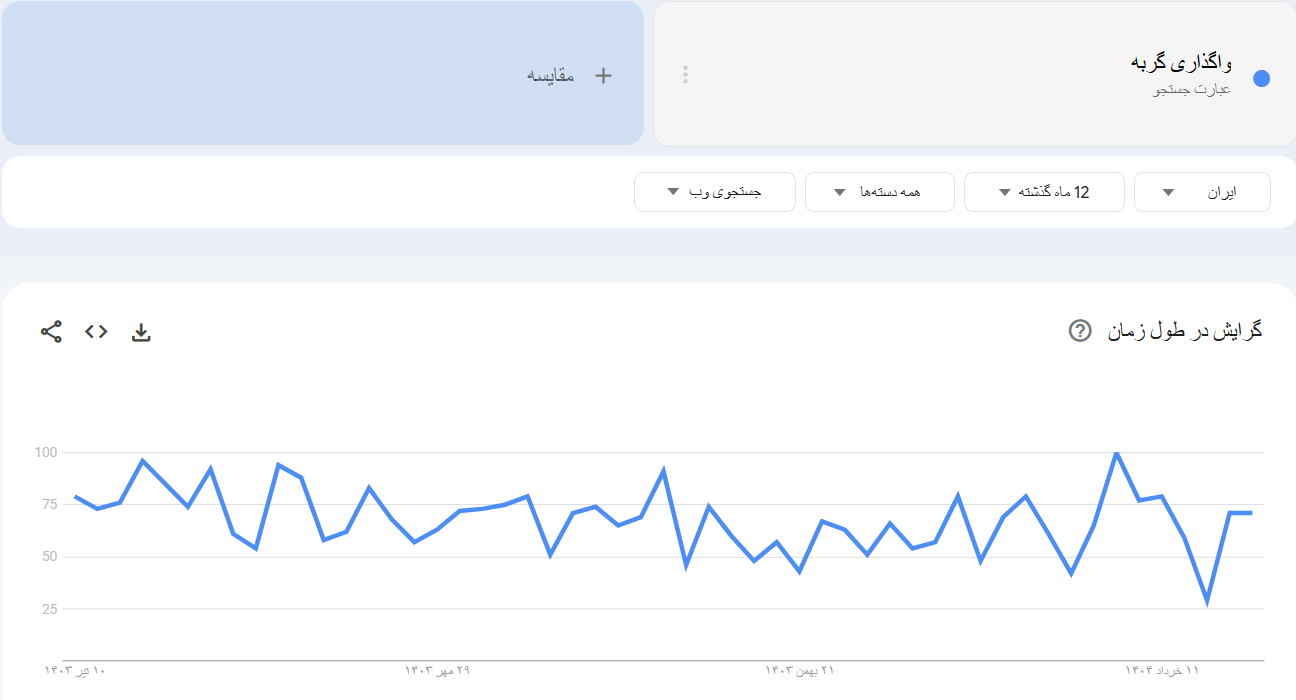1296x700 pixels.
Task: Click the ۱۱ خرداد ۱۴۰۴ date label
Action: pyautogui.click(x=1161, y=669)
